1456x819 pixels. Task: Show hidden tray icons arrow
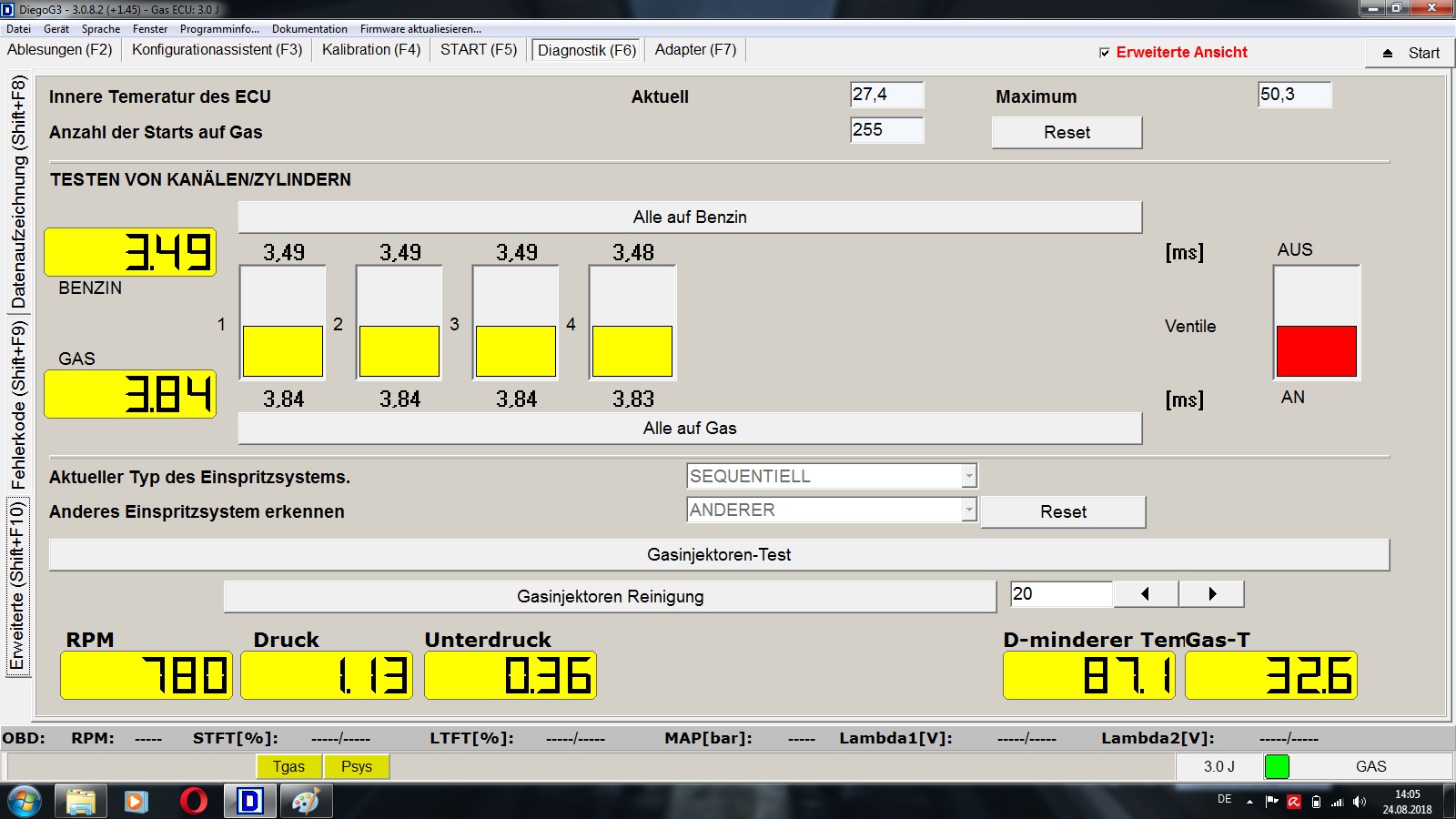1249,802
